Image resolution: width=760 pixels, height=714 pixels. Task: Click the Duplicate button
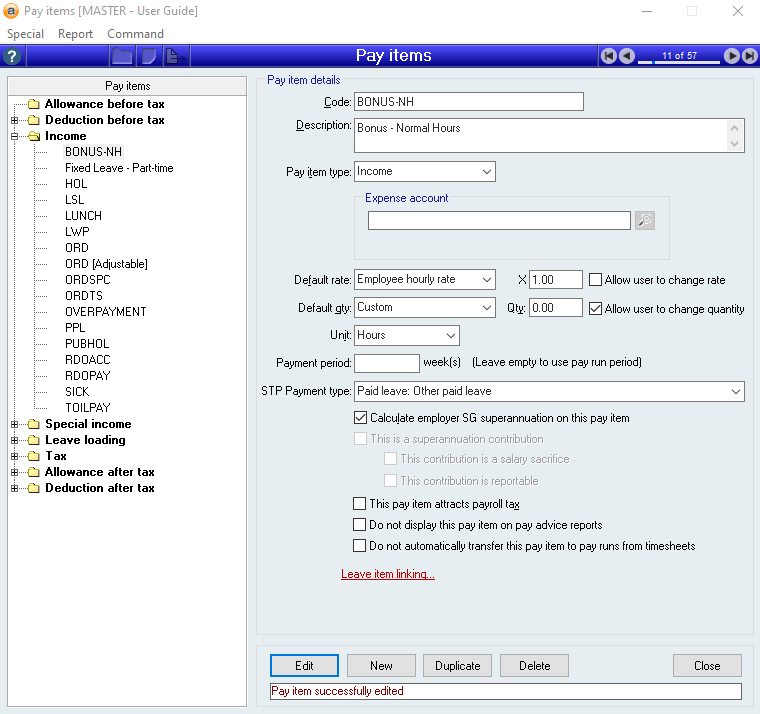pos(458,666)
